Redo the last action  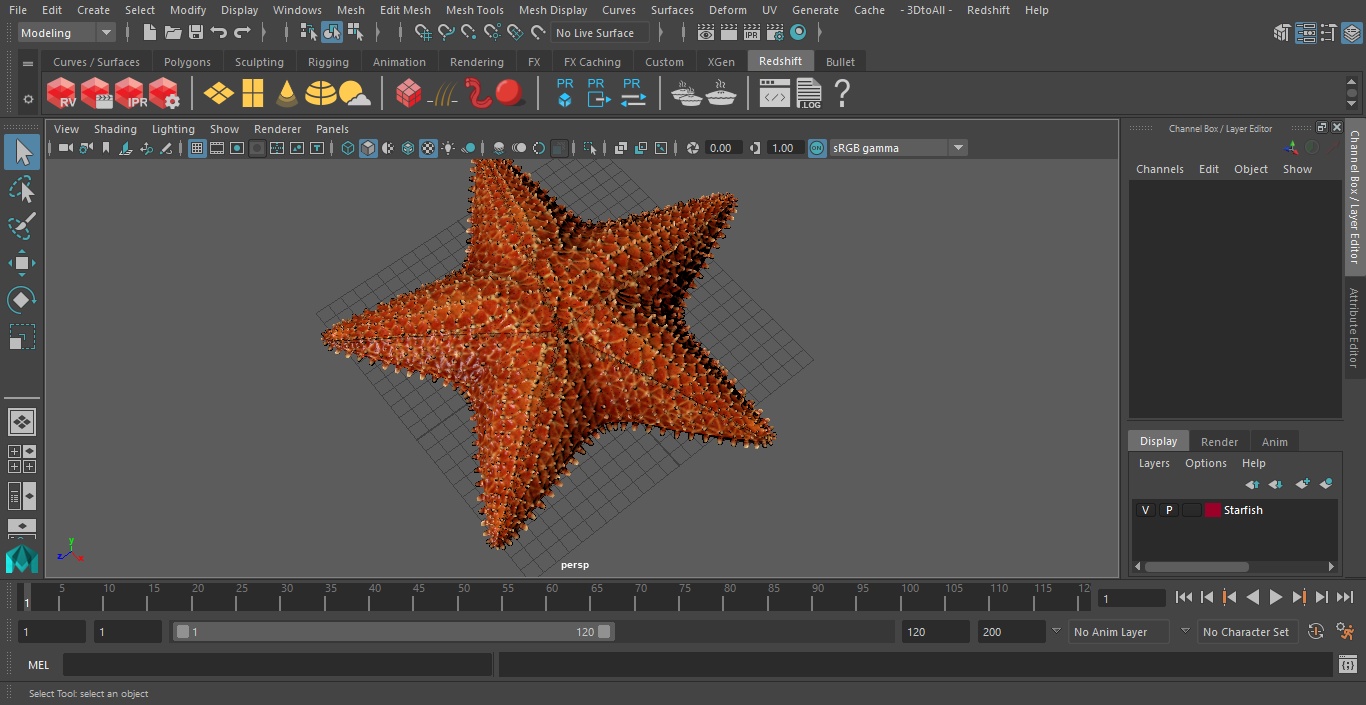pyautogui.click(x=242, y=33)
